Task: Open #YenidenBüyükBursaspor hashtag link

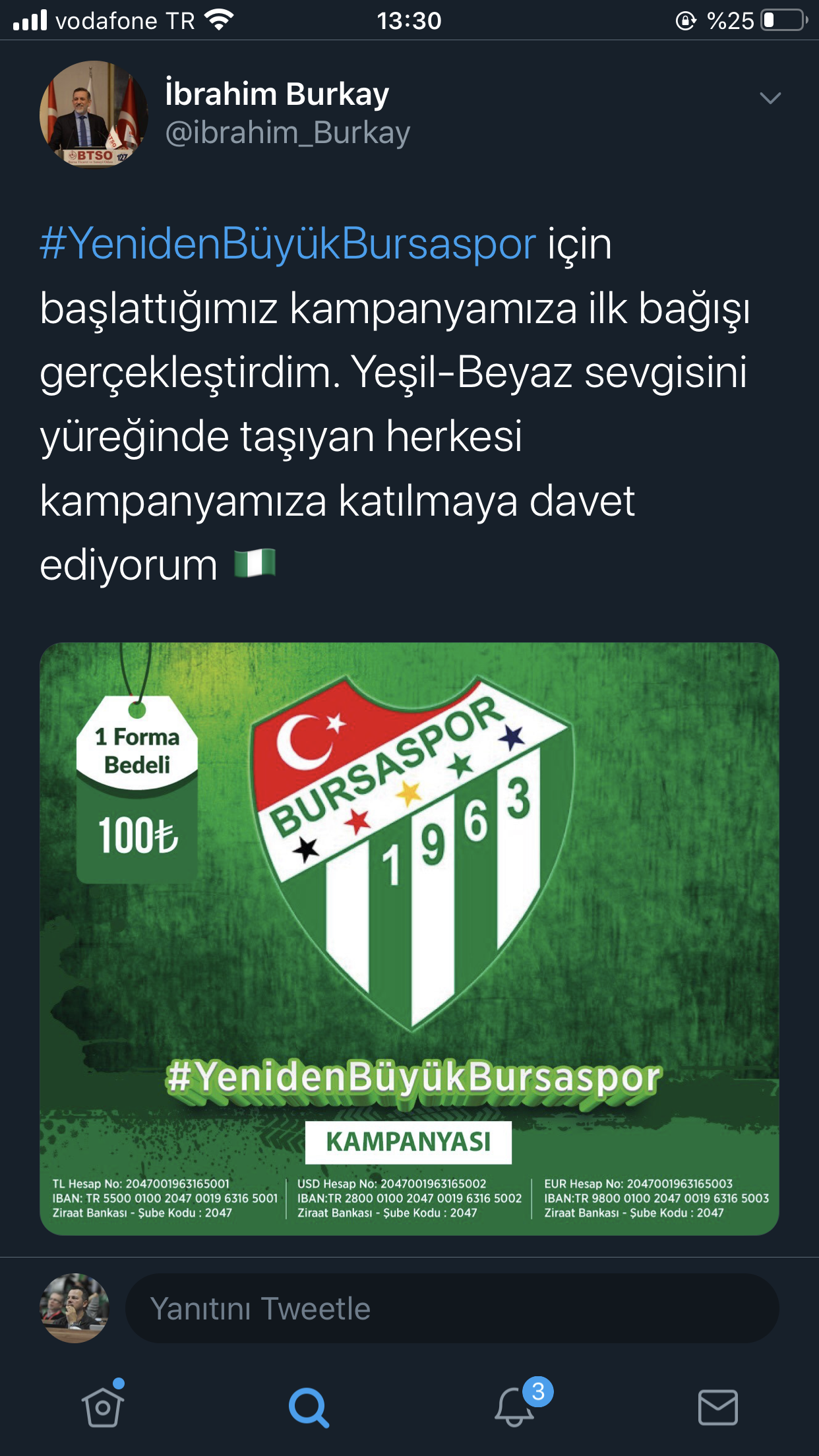Action: point(288,243)
